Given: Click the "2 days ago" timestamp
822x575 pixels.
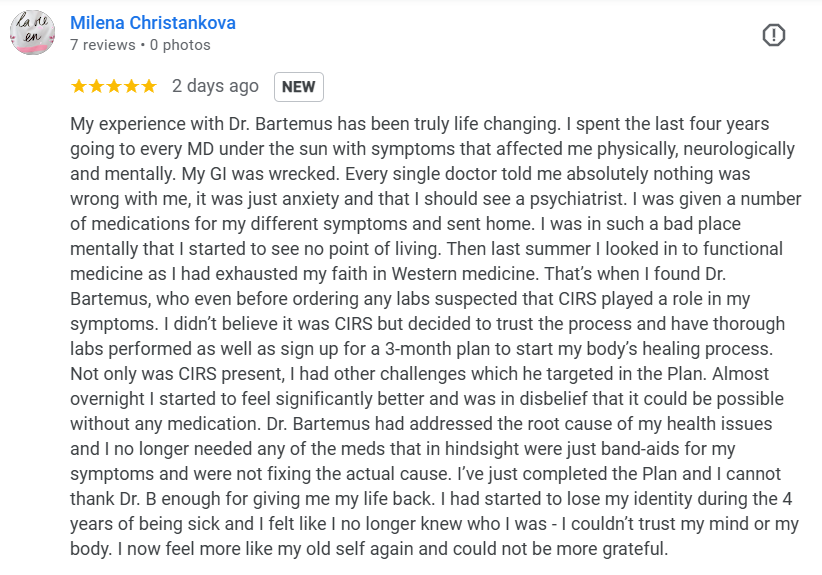Looking at the screenshot, I should pyautogui.click(x=215, y=87).
